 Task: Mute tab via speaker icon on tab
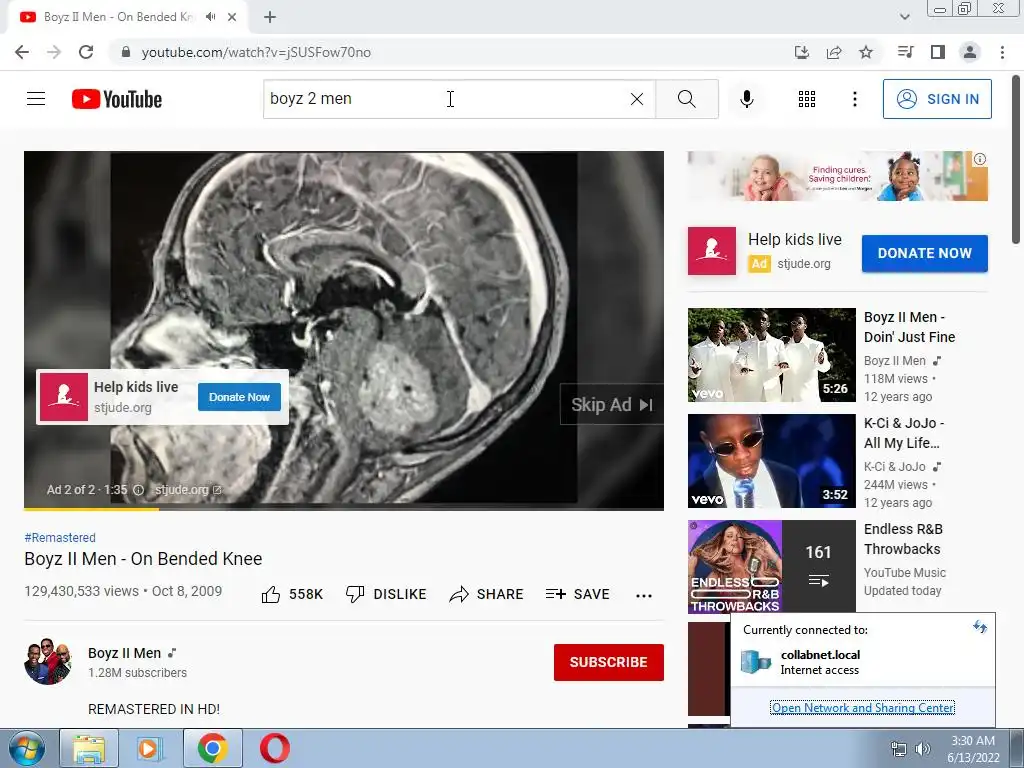pos(210,17)
